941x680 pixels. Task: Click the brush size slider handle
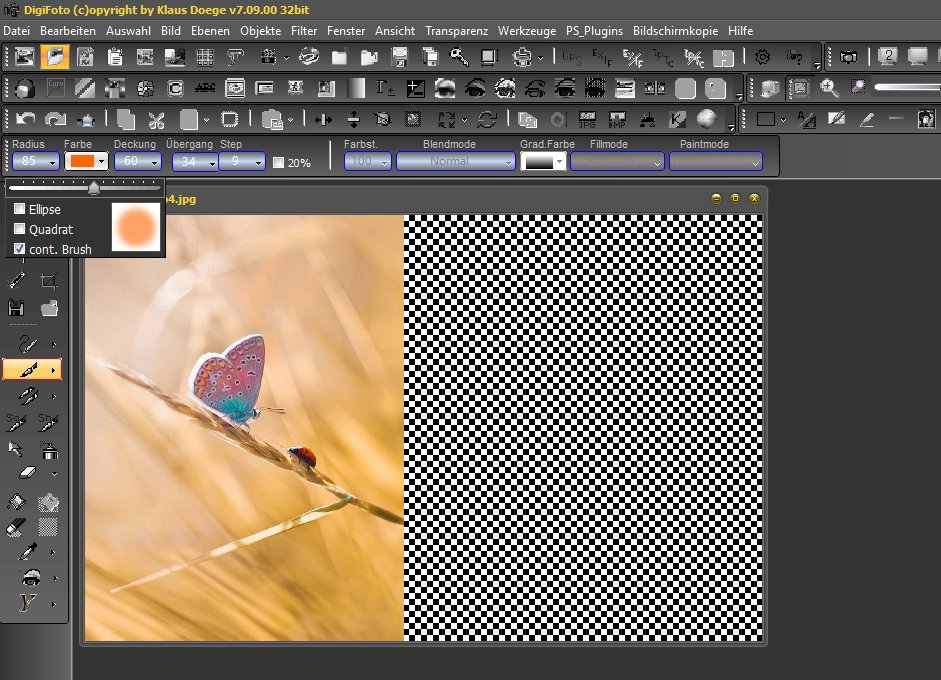click(93, 187)
